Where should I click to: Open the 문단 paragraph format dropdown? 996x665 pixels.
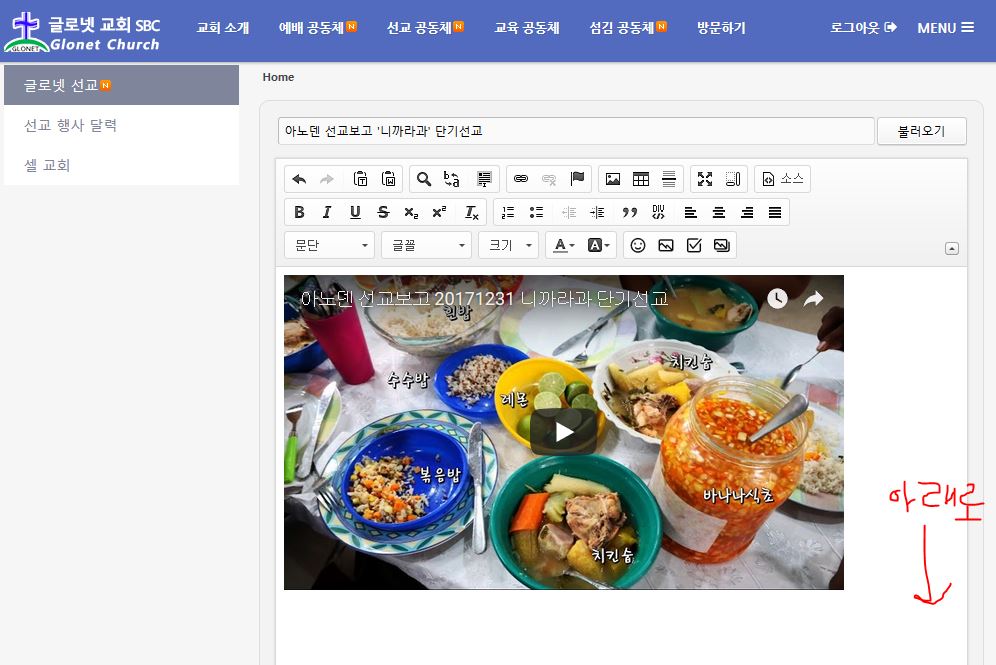tap(330, 245)
